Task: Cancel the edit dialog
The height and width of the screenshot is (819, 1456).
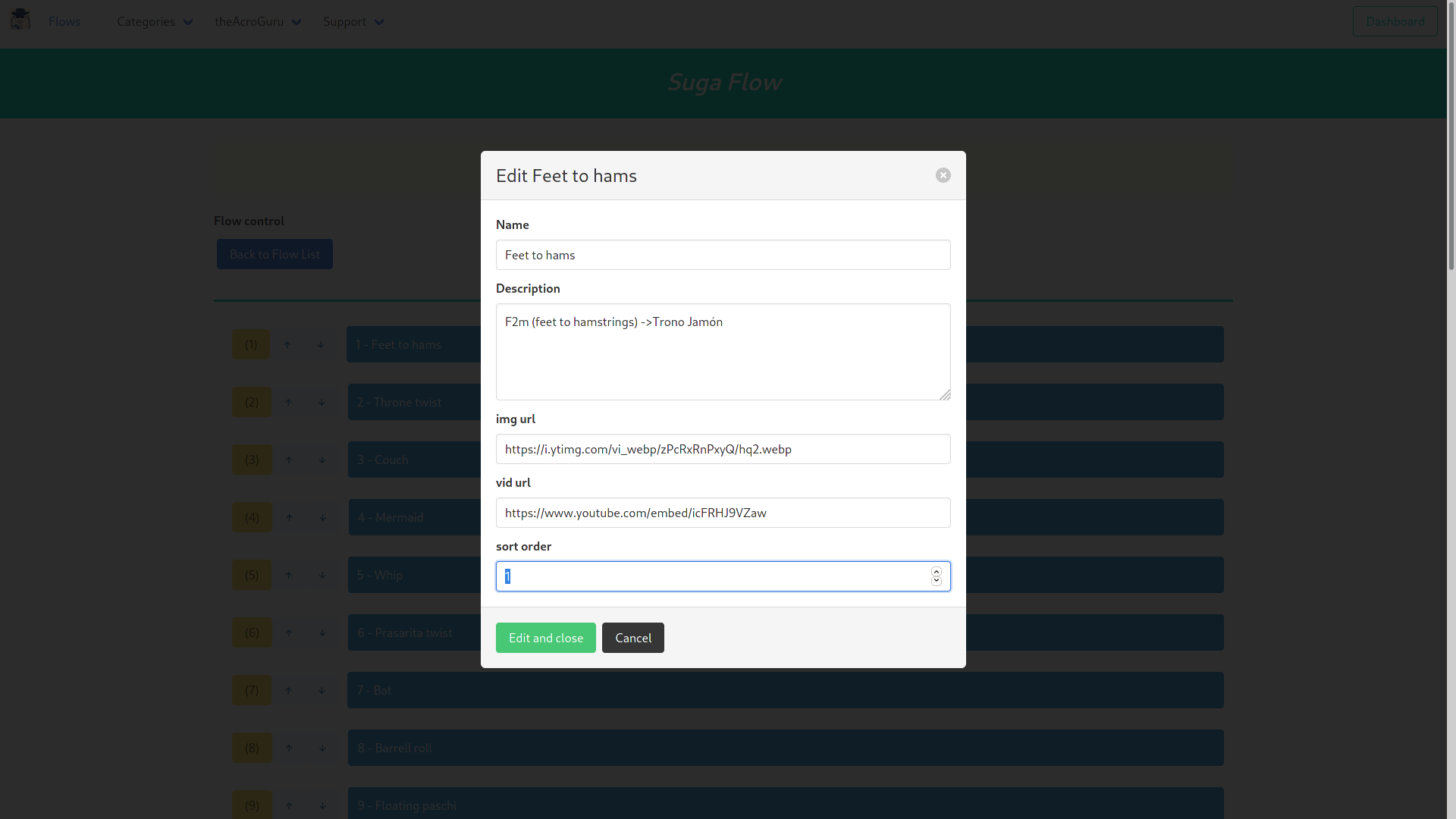Action: pos(632,638)
